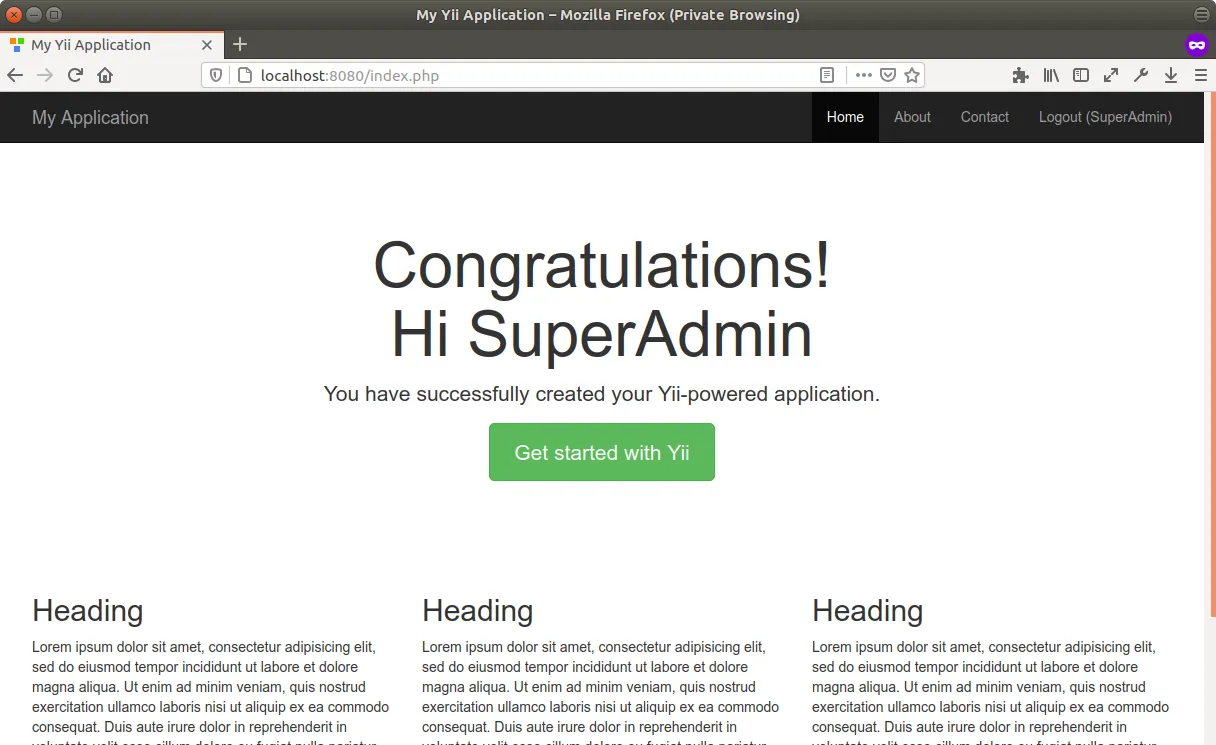The image size is (1216, 745).
Task: Click the Get started with Yii button
Action: (601, 452)
